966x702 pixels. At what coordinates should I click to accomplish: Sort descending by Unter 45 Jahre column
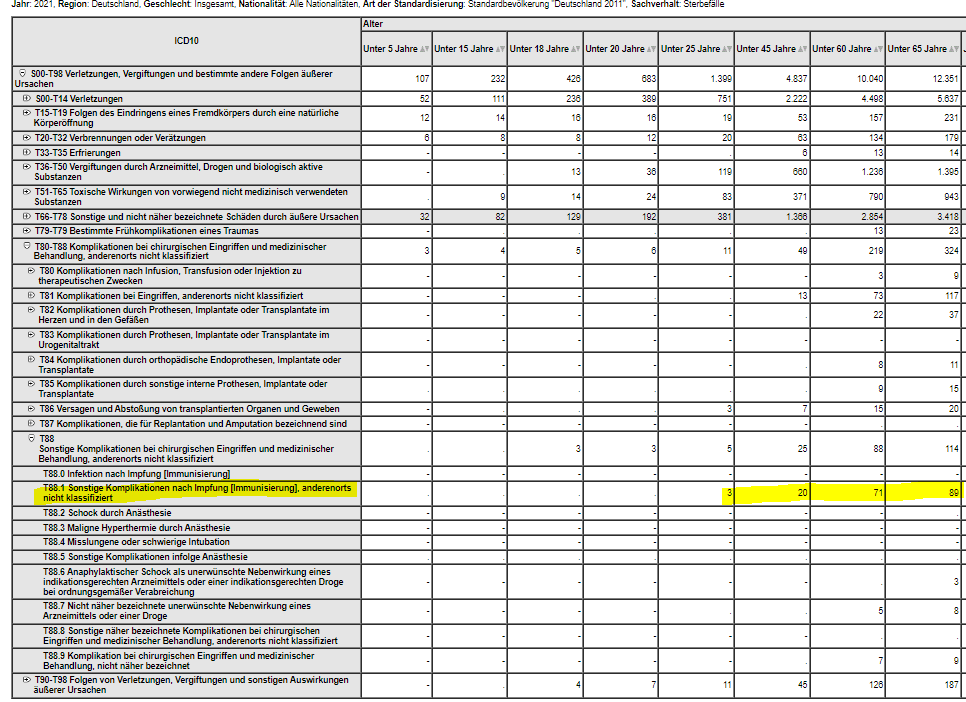[x=803, y=49]
